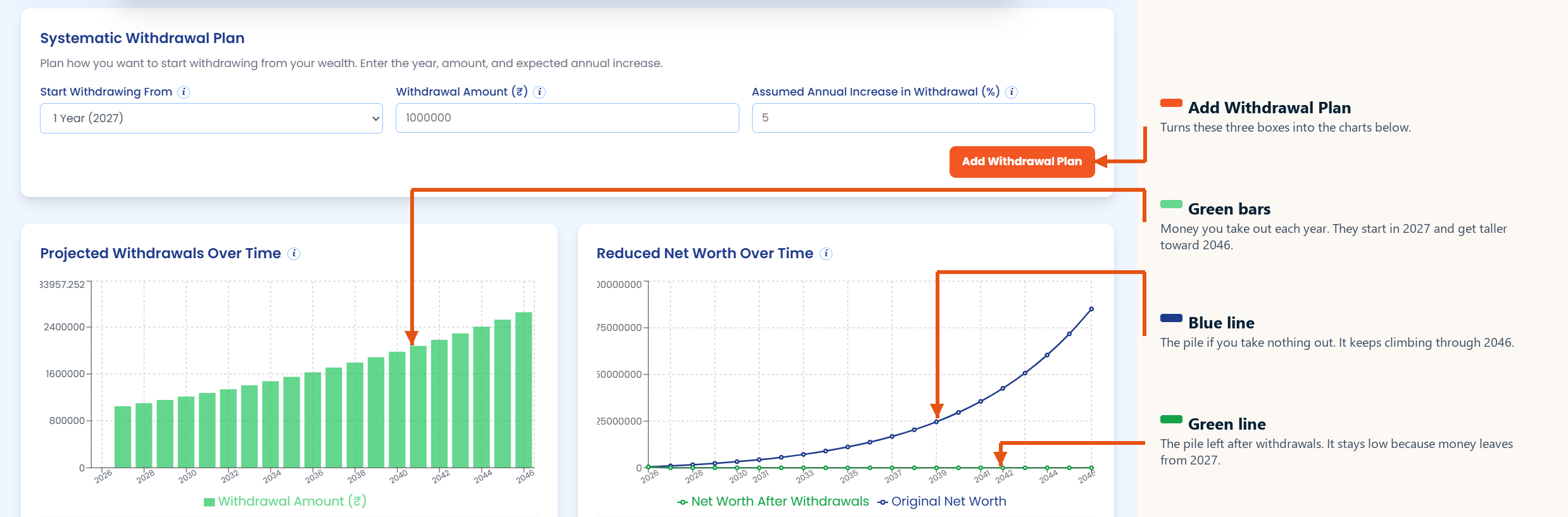
Task: Click the Projected Withdrawals Over Time title
Action: [x=160, y=253]
